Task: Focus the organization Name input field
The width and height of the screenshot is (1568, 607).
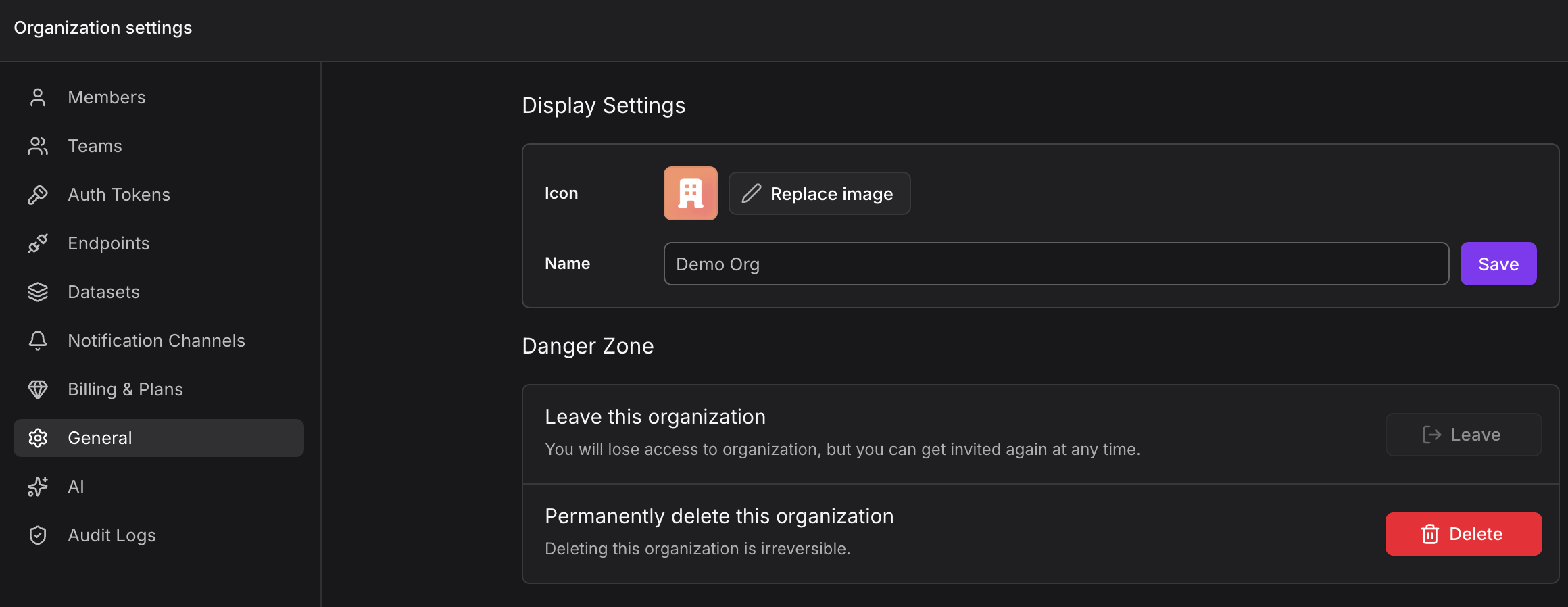Action: click(1056, 264)
